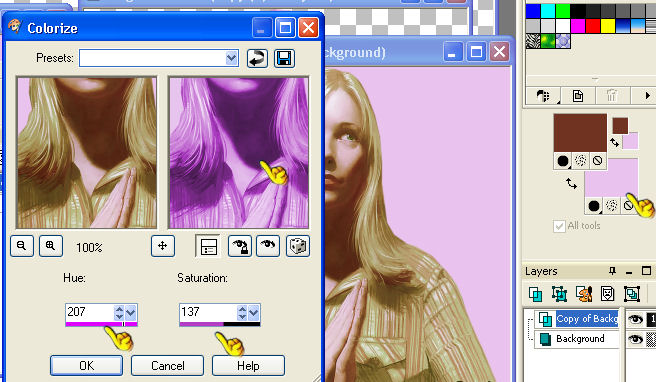Pick the cyan swatch
Screen dimensions: 656x382
click(x=548, y=11)
